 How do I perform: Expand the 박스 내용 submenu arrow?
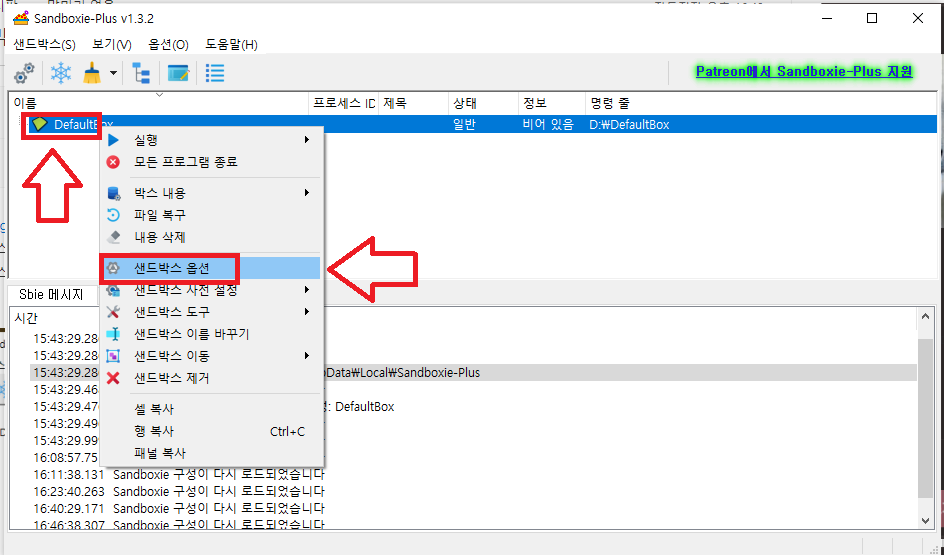click(x=306, y=193)
